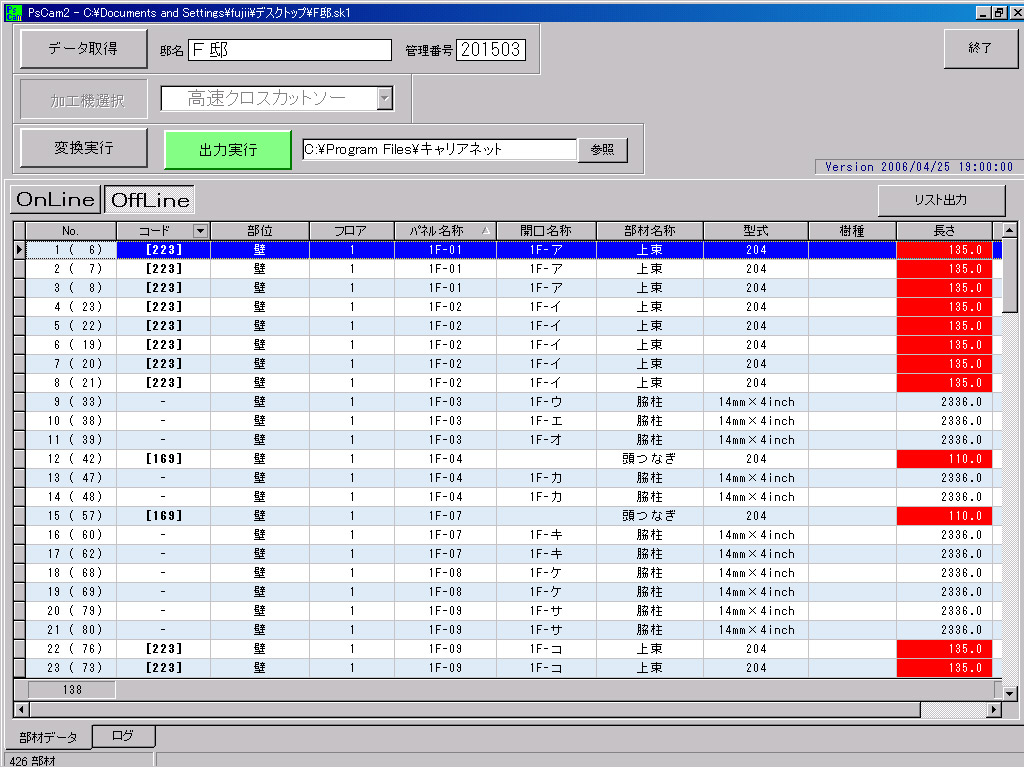The height and width of the screenshot is (768, 1024).
Task: Click the vertical scrollbar up arrow
Action: 1009,231
